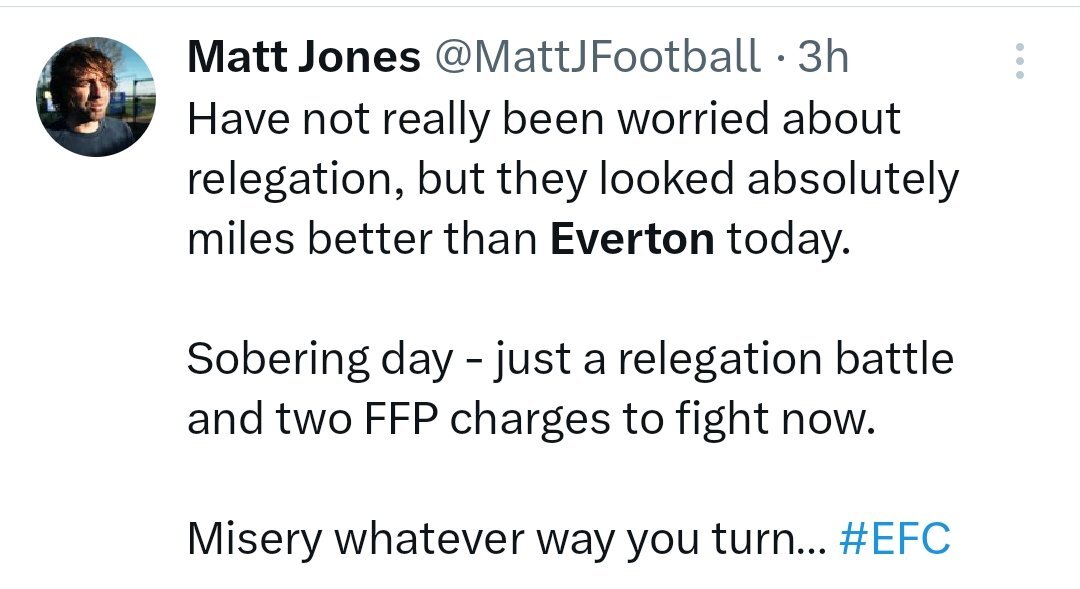
Task: Click the text 'Misery whatever way you turn...'
Action: point(506,539)
